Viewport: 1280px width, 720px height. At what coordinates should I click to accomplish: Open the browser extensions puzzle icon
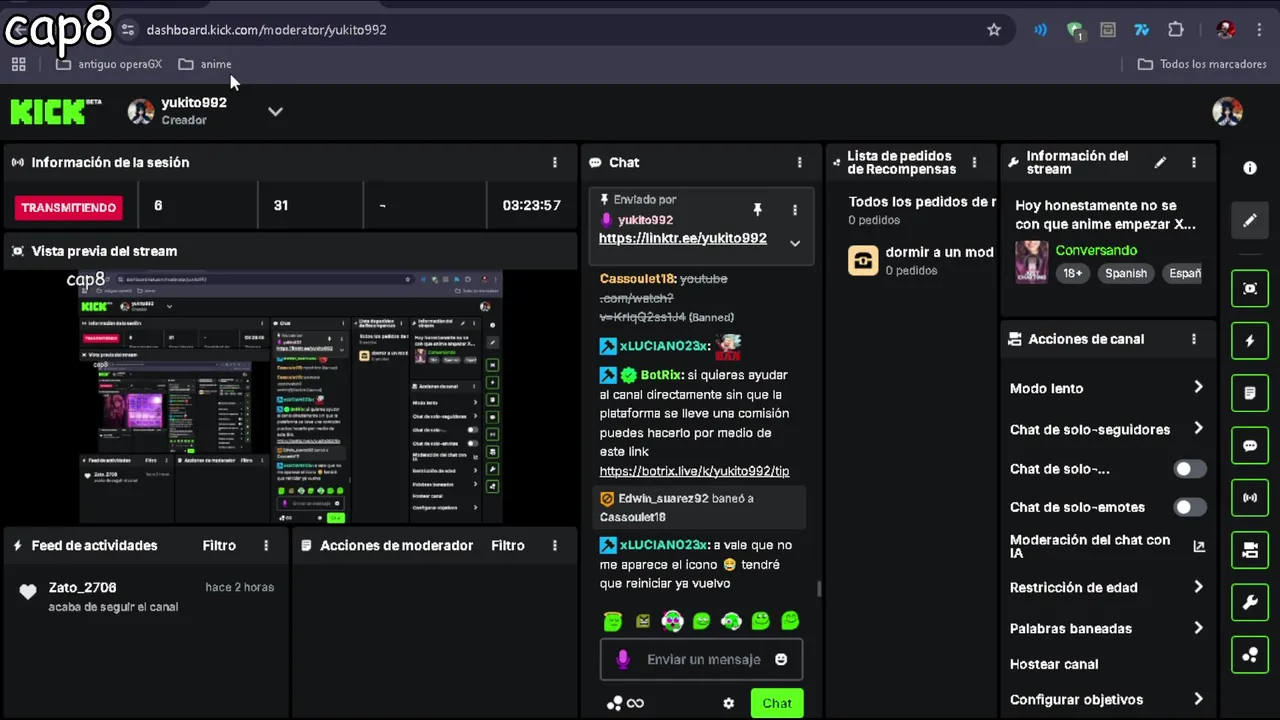[x=1176, y=30]
